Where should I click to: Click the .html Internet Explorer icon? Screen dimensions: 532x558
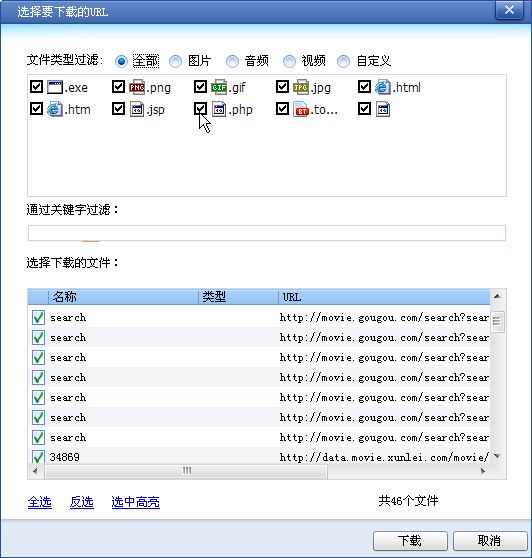coord(383,87)
